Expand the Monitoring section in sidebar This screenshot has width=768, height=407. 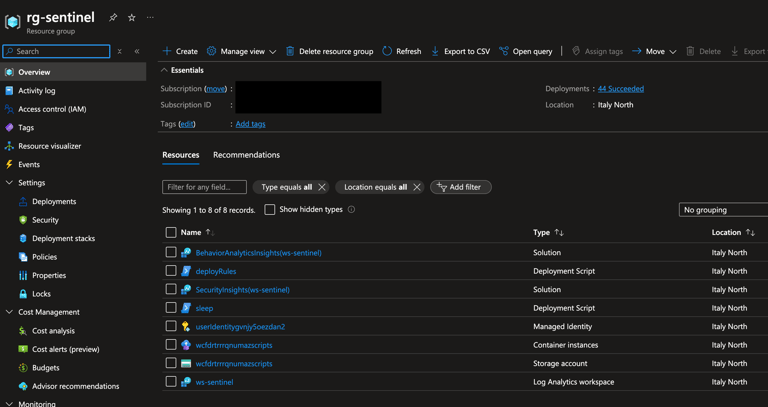point(9,404)
